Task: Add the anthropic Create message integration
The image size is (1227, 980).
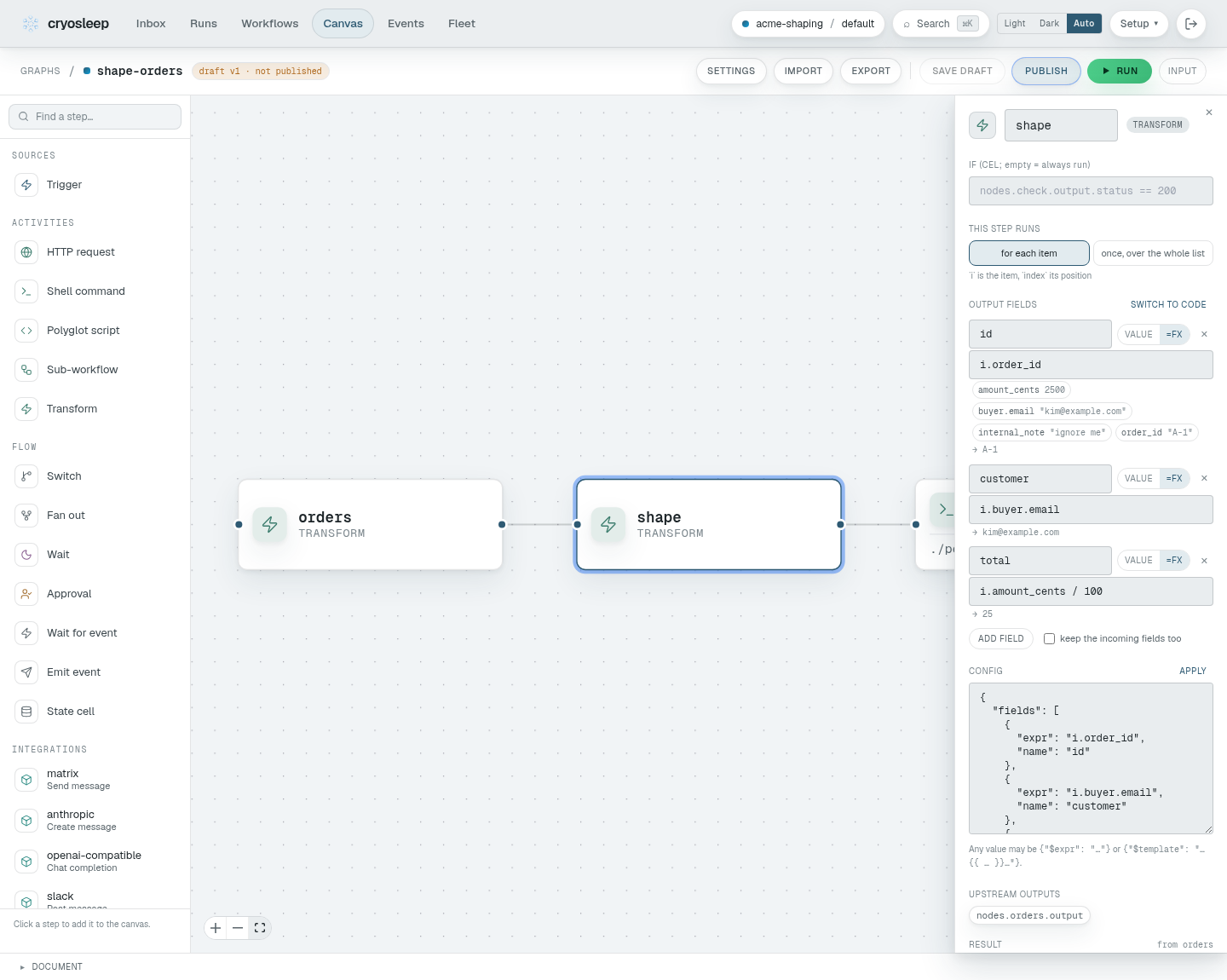Action: pos(95,821)
